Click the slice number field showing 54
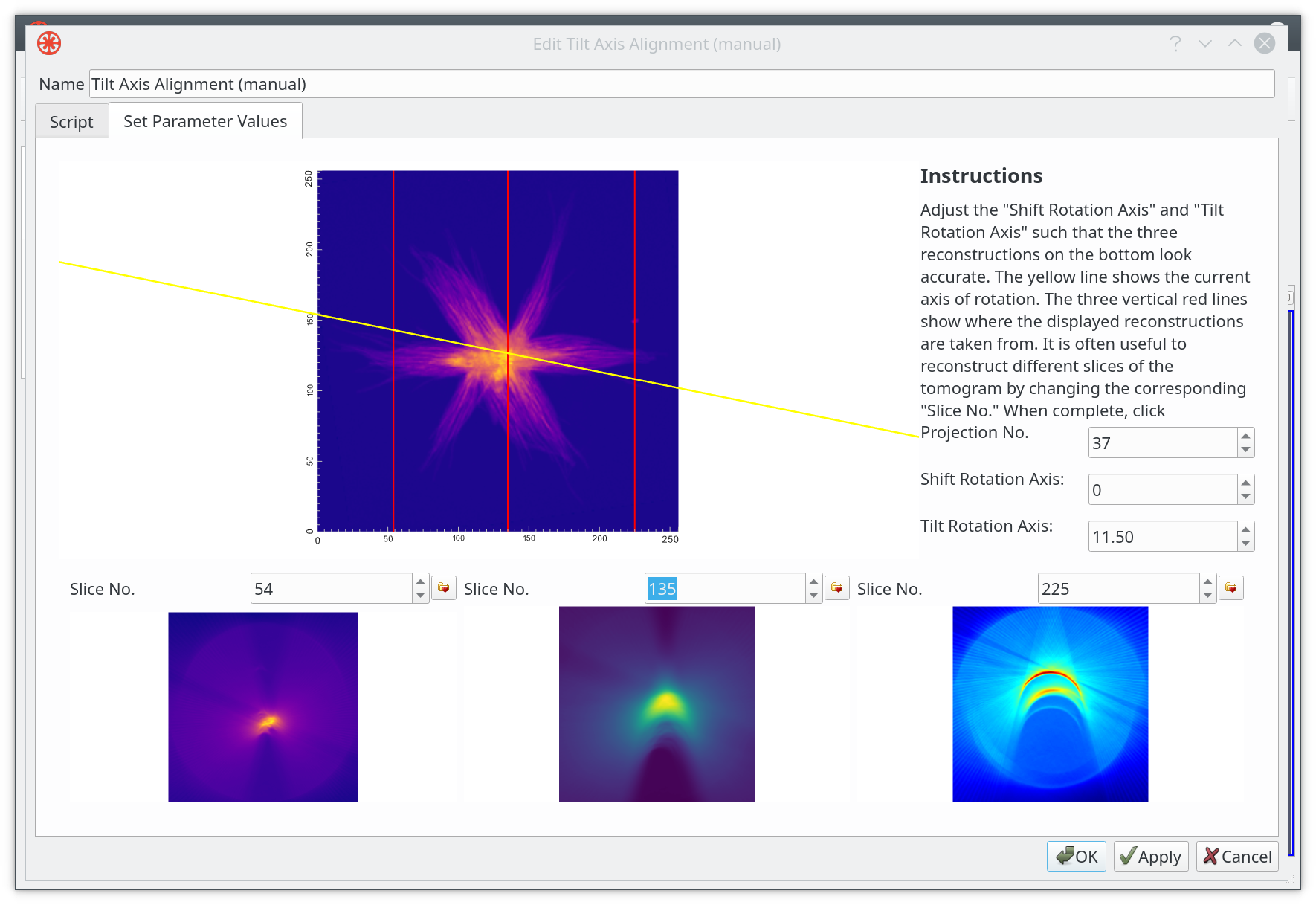Image resolution: width=1316 pixels, height=905 pixels. click(332, 589)
